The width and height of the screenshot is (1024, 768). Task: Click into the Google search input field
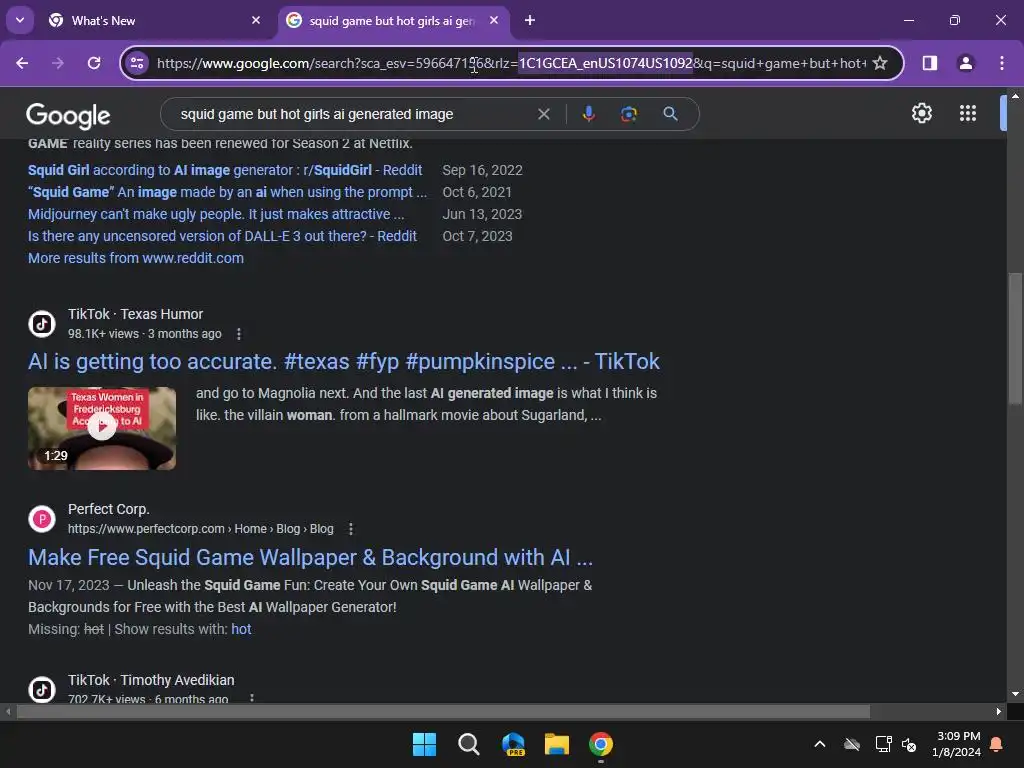click(353, 114)
